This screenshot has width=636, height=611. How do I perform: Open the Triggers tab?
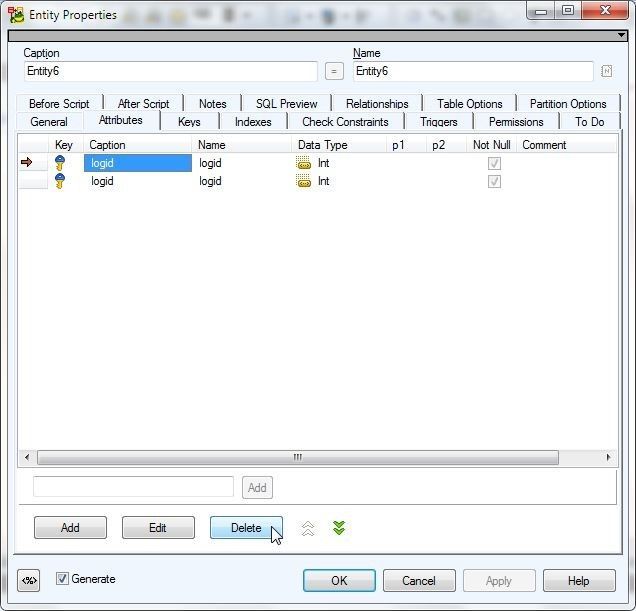[439, 122]
